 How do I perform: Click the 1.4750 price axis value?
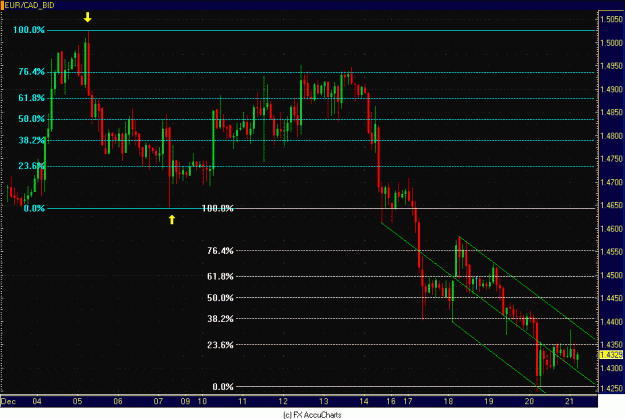tap(611, 159)
